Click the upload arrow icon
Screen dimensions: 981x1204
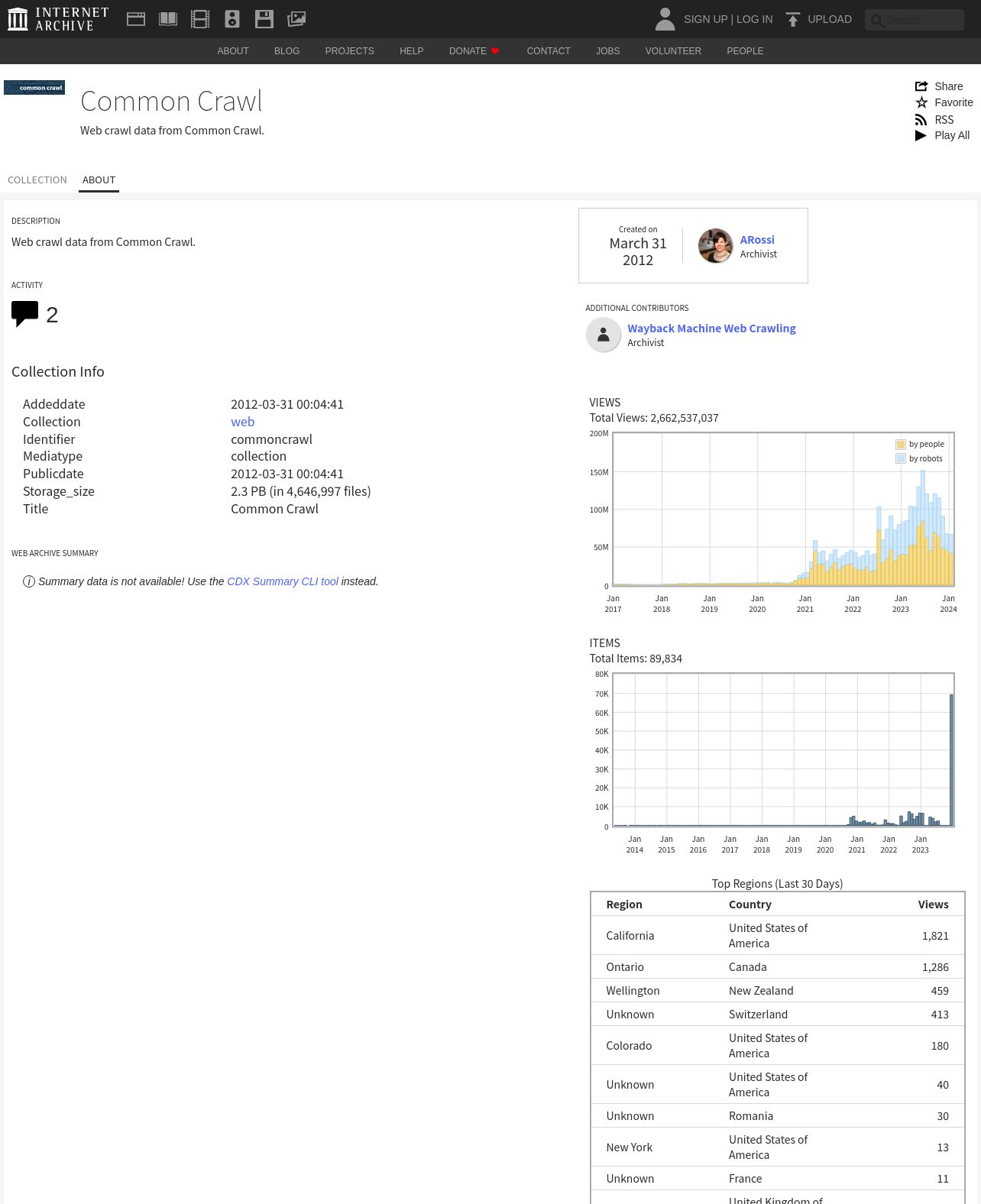point(793,19)
